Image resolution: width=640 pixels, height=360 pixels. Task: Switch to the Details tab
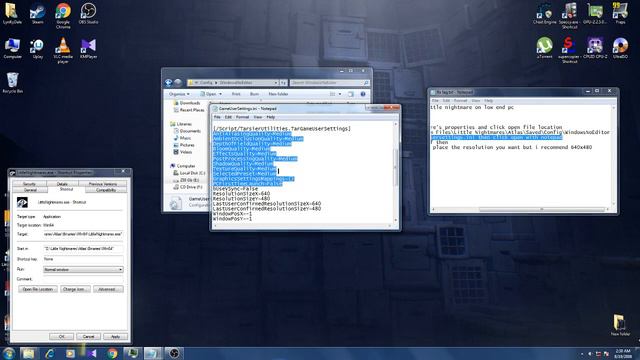tap(62, 184)
